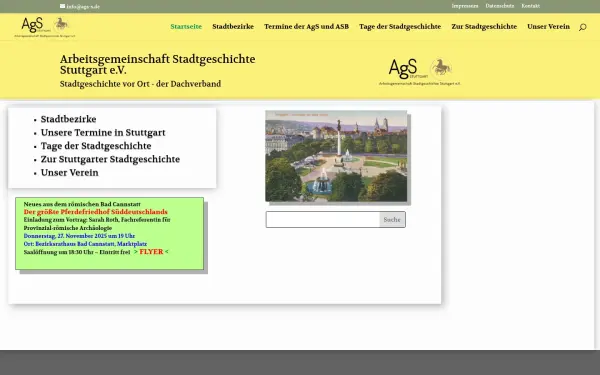
Task: Open the Datenschutz link
Action: tap(500, 6)
